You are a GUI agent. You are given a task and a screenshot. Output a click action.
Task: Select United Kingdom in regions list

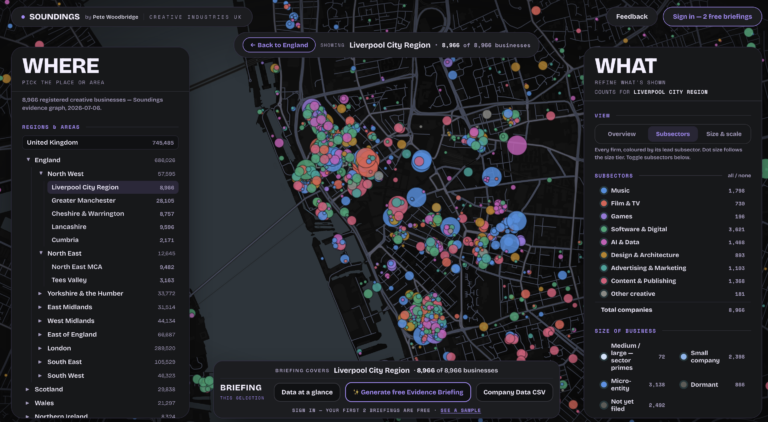pos(100,142)
